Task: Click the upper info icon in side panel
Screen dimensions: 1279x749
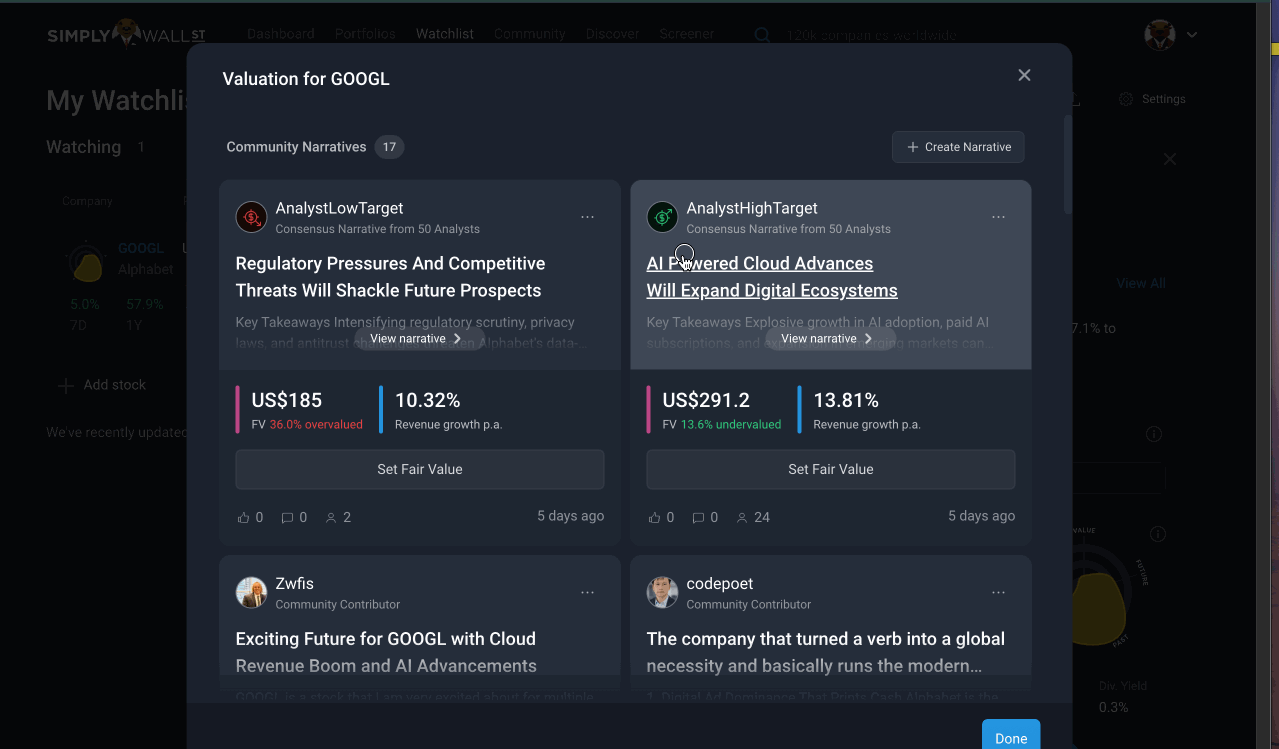Action: coord(1154,434)
